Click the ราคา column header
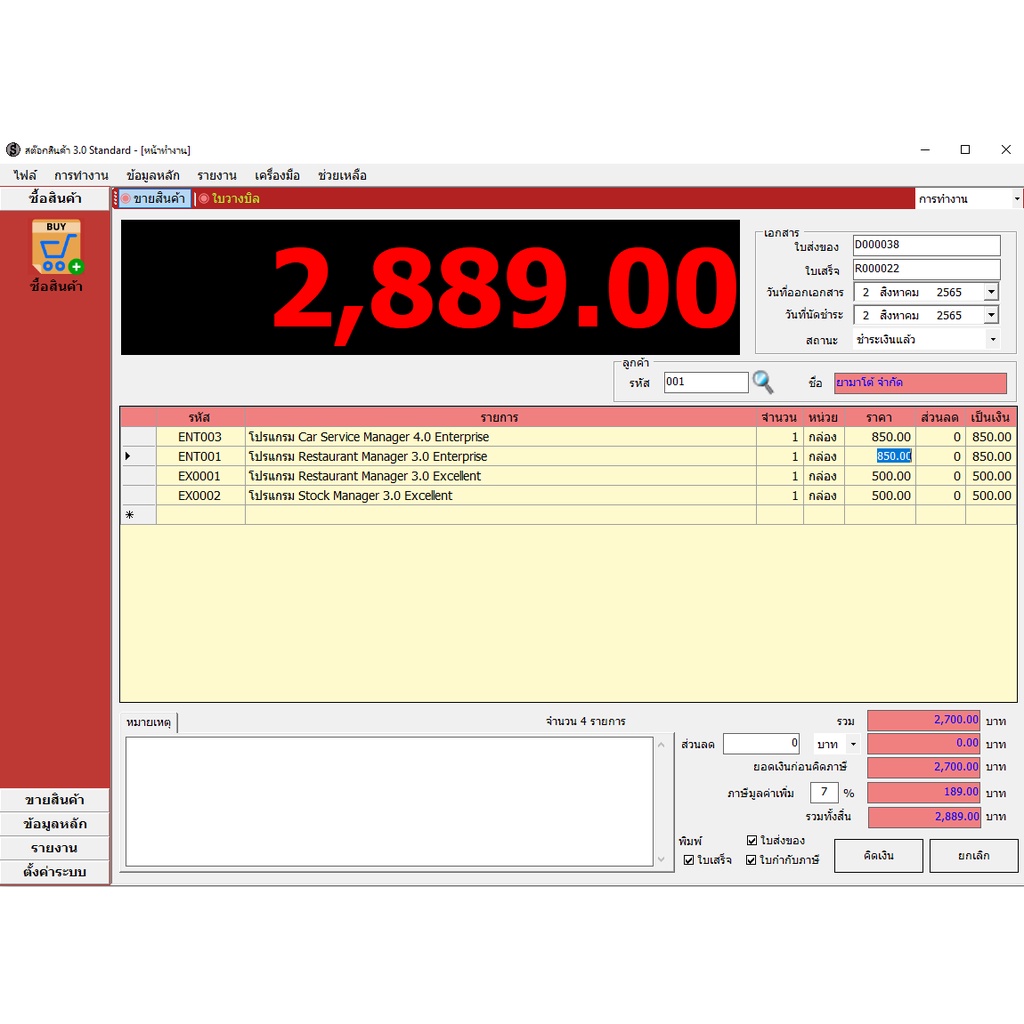This screenshot has height=1024, width=1024. coord(880,417)
